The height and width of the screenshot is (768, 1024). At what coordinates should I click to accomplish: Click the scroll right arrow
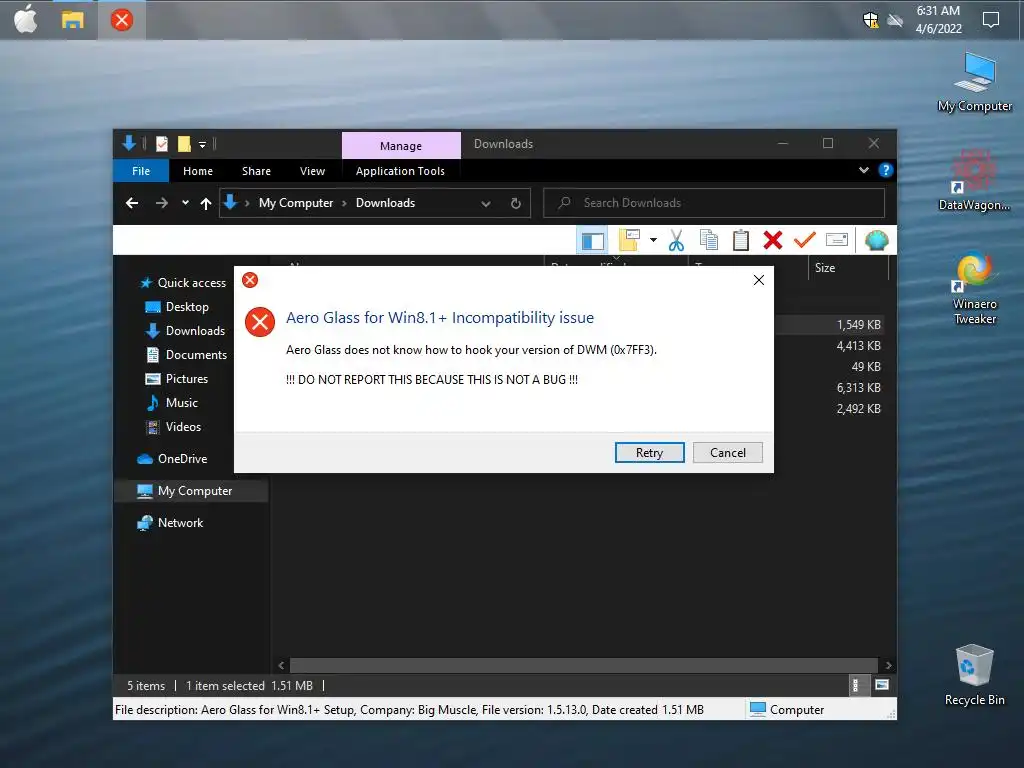point(888,665)
